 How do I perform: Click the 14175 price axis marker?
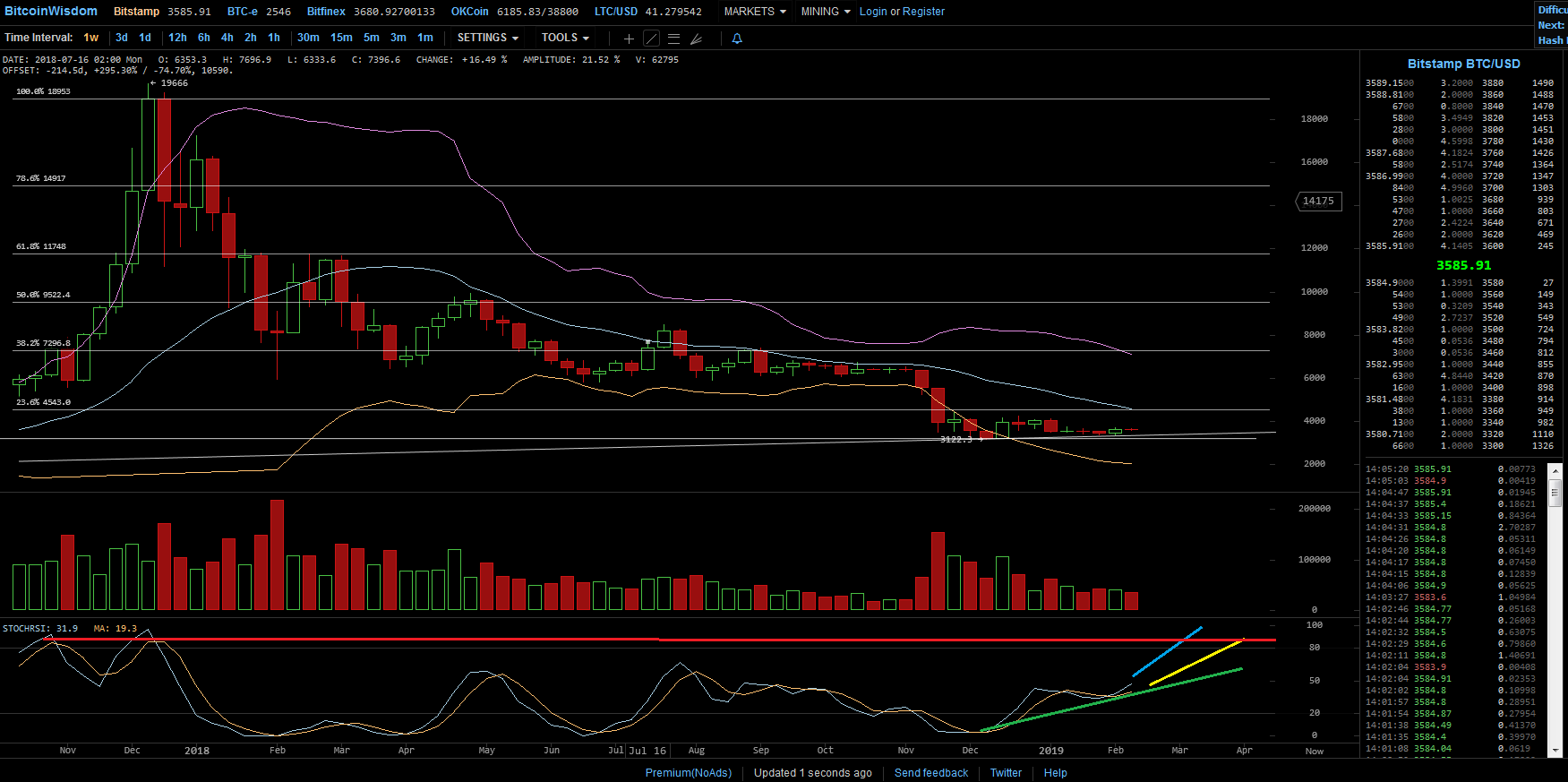coord(1320,202)
